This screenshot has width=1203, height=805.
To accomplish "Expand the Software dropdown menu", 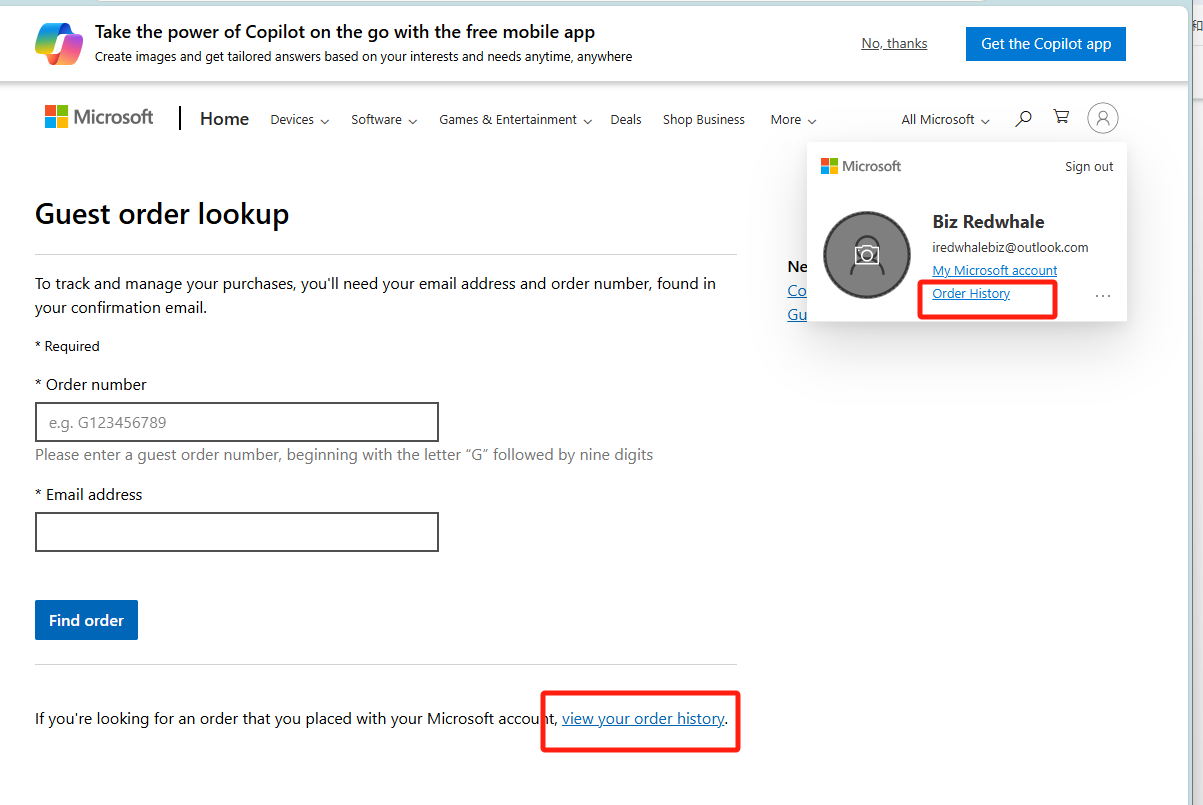I will click(x=384, y=120).
